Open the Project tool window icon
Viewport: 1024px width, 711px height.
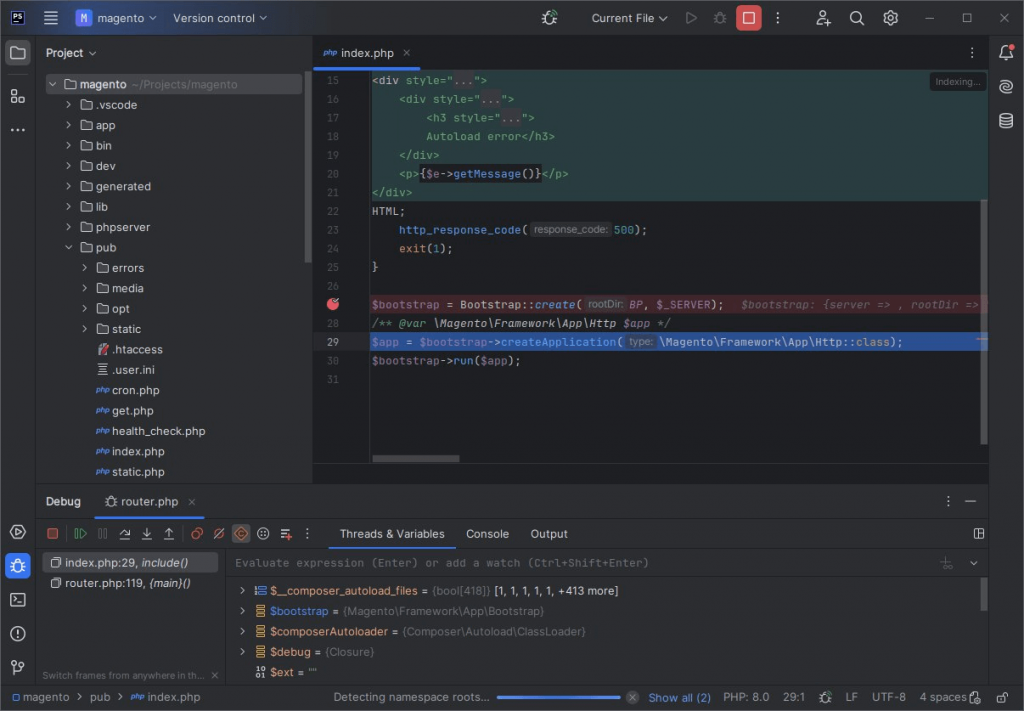click(18, 53)
